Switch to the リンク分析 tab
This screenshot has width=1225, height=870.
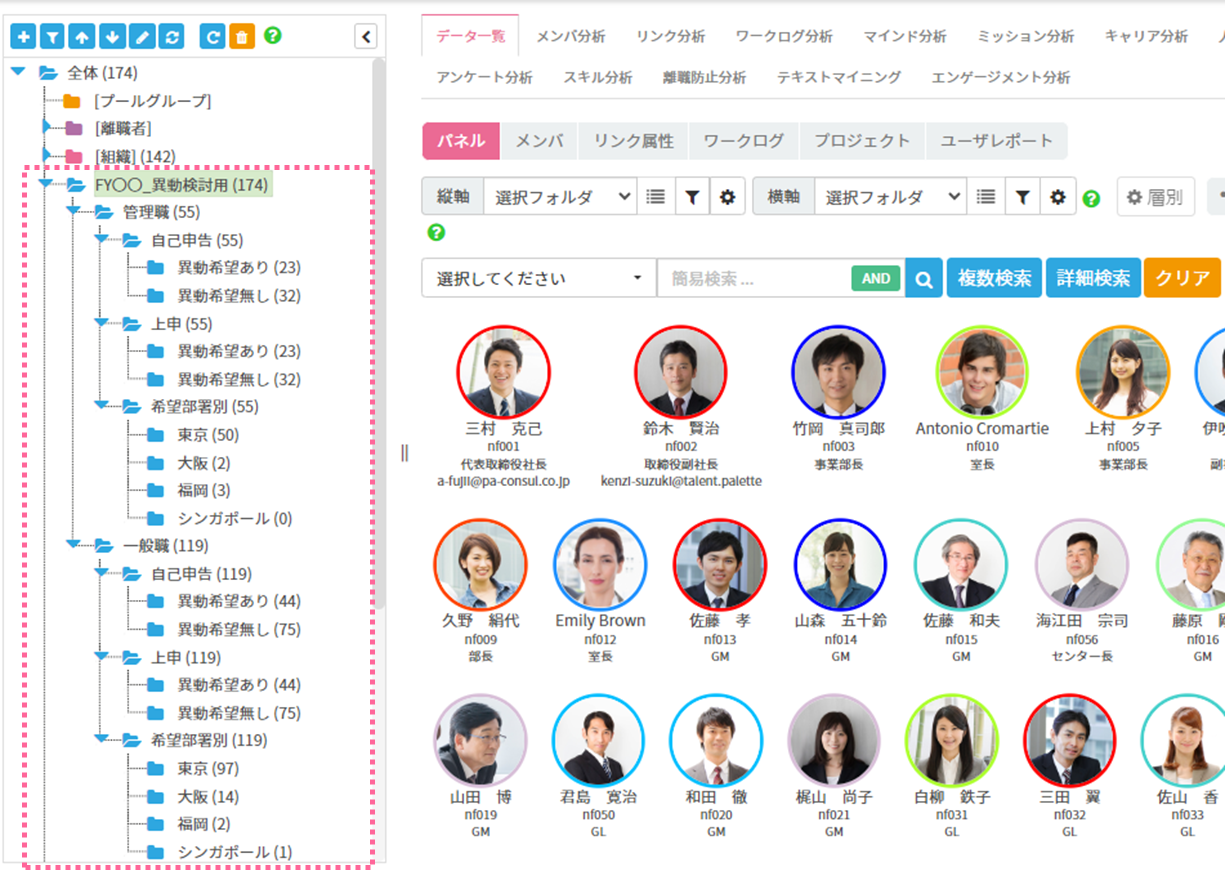(x=670, y=36)
